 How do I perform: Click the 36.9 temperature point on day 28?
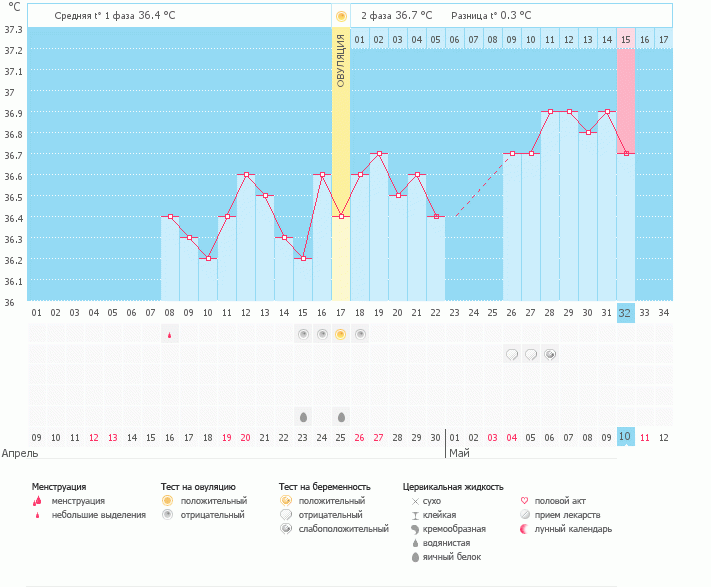(550, 112)
